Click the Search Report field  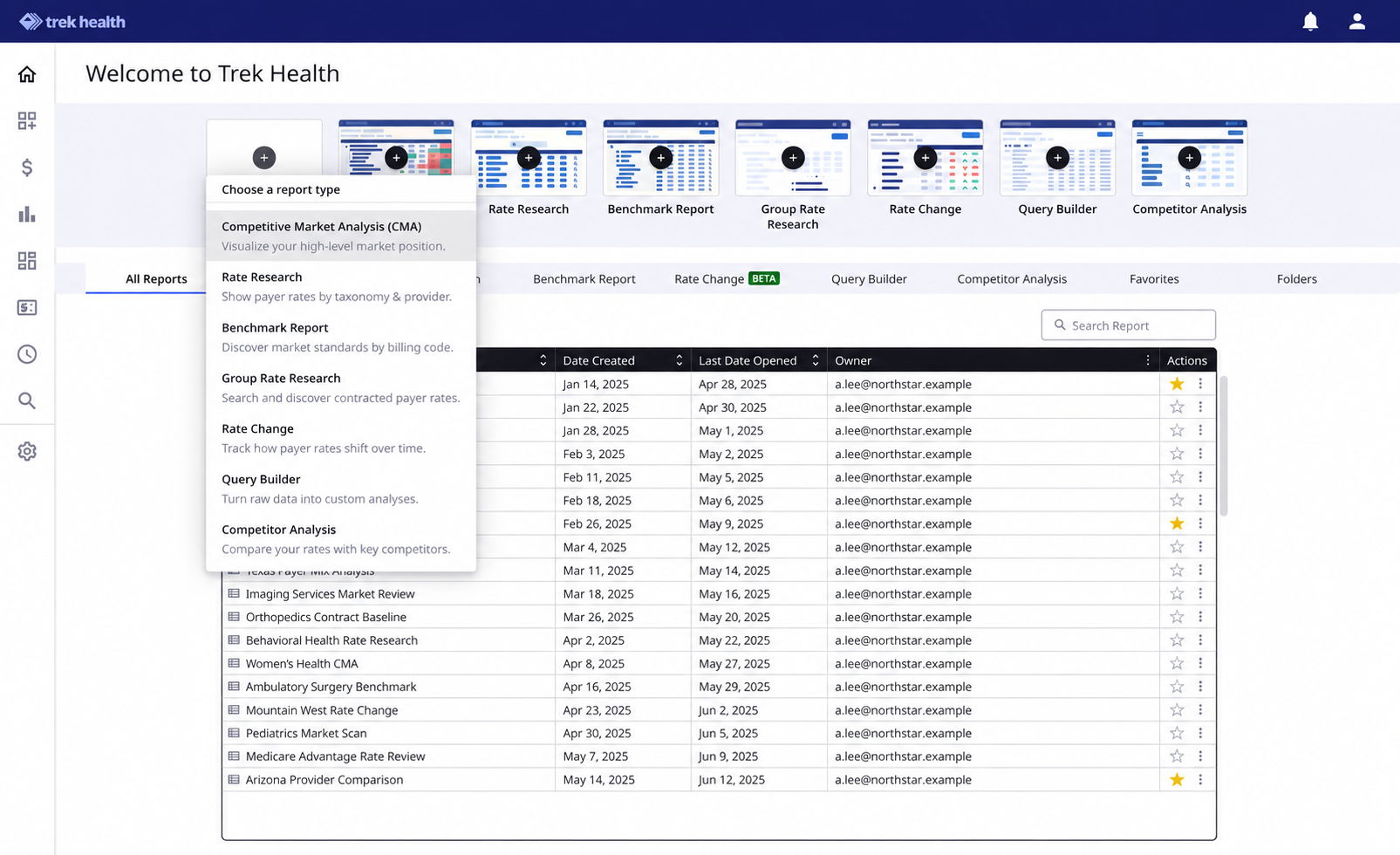point(1128,325)
